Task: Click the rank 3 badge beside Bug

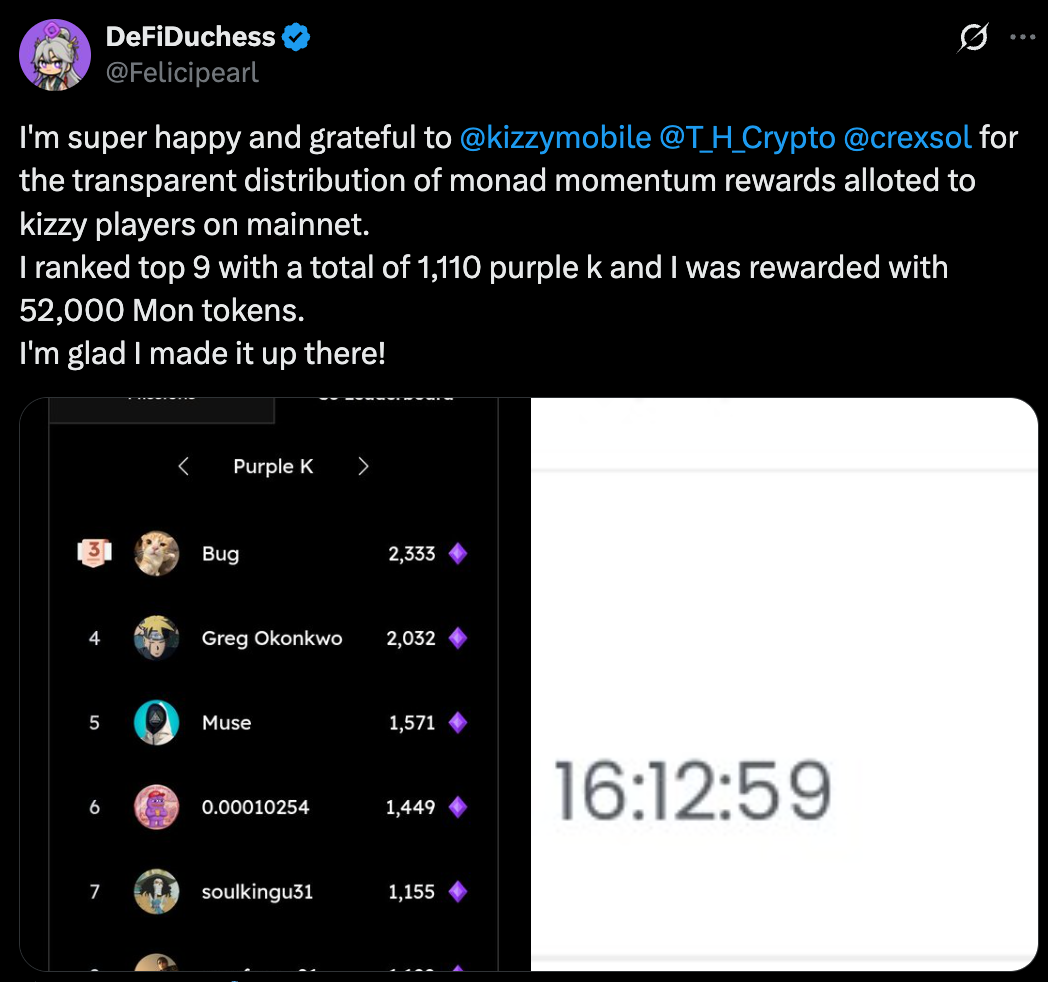Action: [94, 553]
